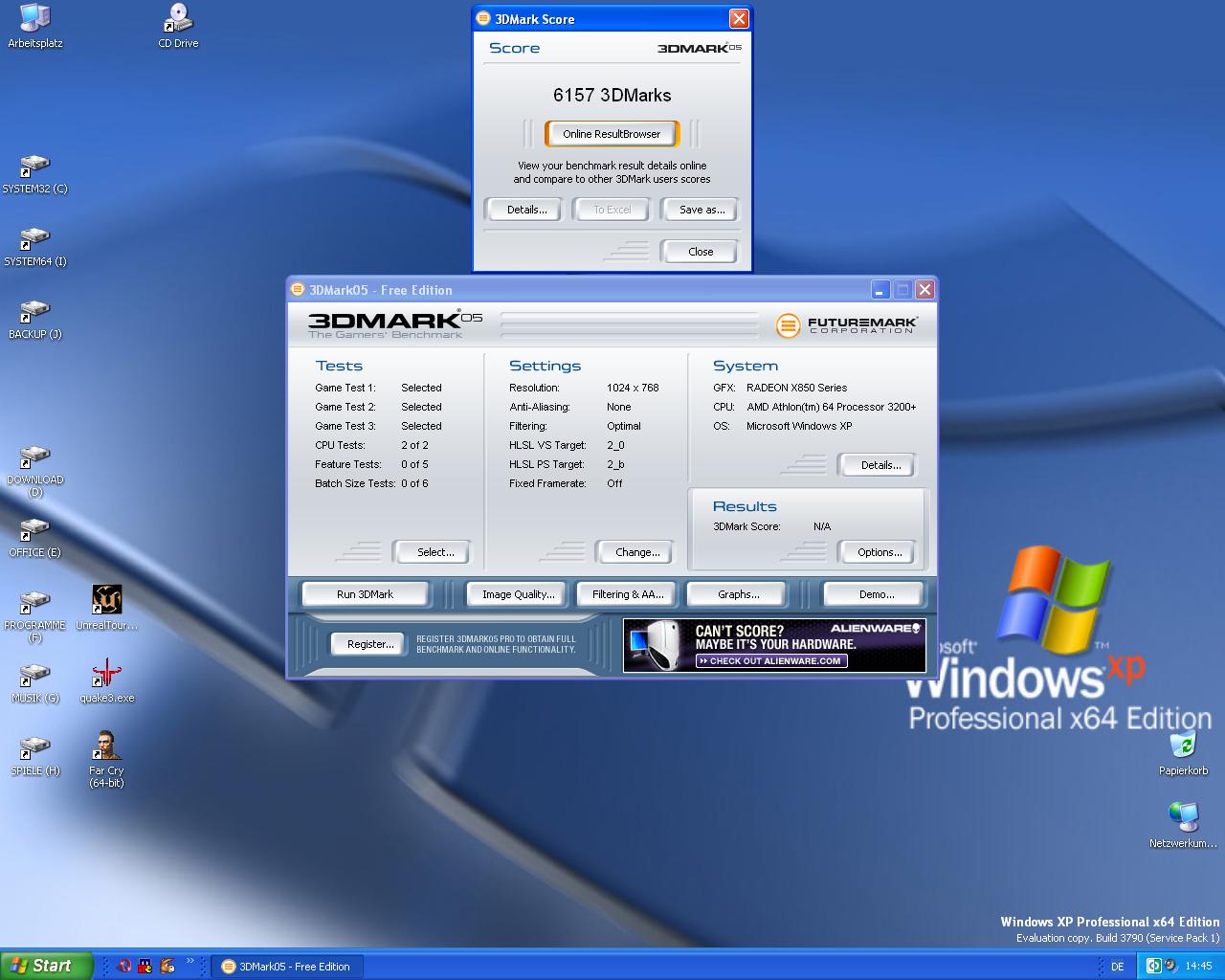
Task: Select the PROGRAMME (F) drive shortcut
Action: (35, 616)
